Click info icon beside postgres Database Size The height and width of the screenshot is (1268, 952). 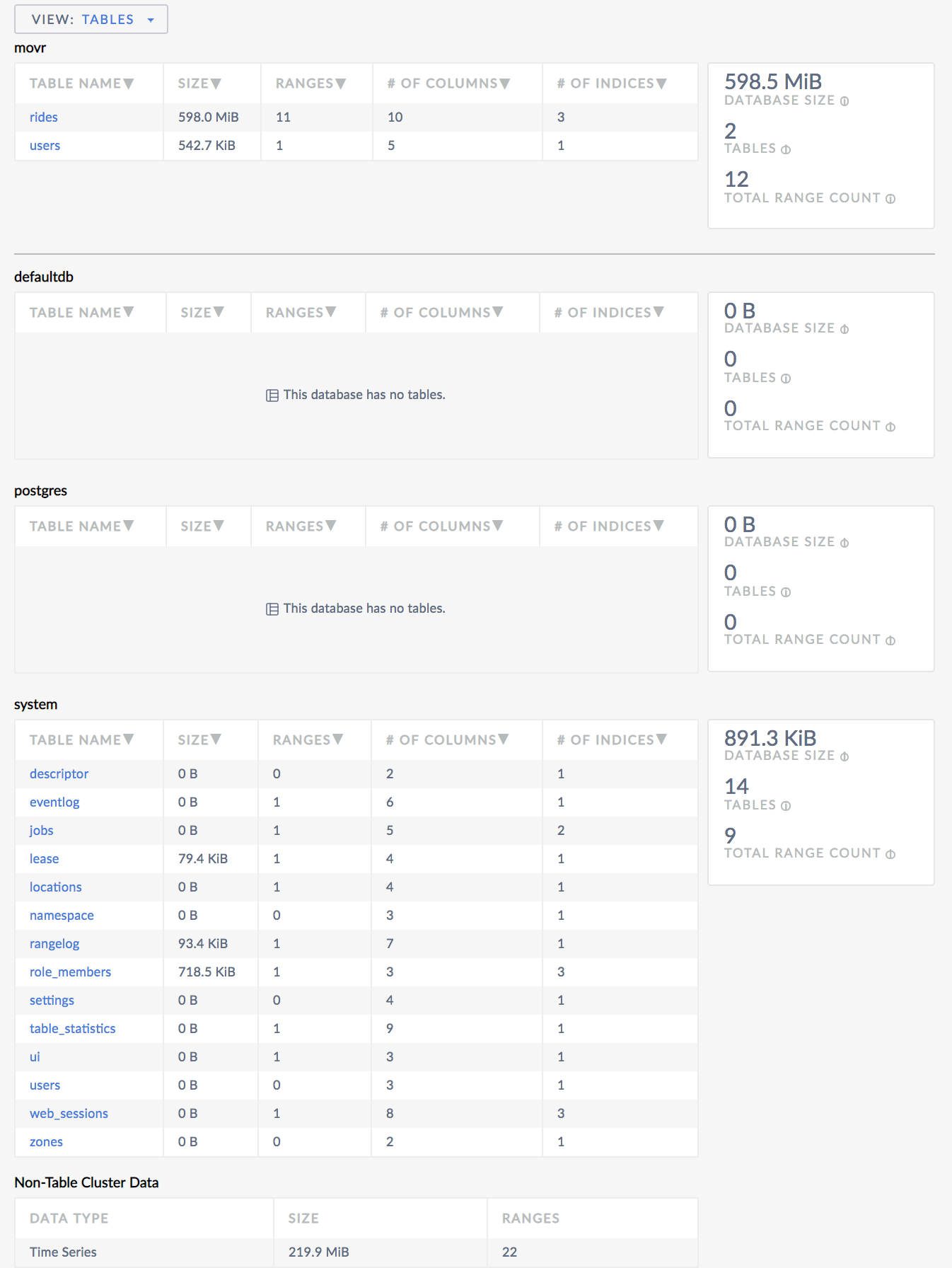click(844, 543)
